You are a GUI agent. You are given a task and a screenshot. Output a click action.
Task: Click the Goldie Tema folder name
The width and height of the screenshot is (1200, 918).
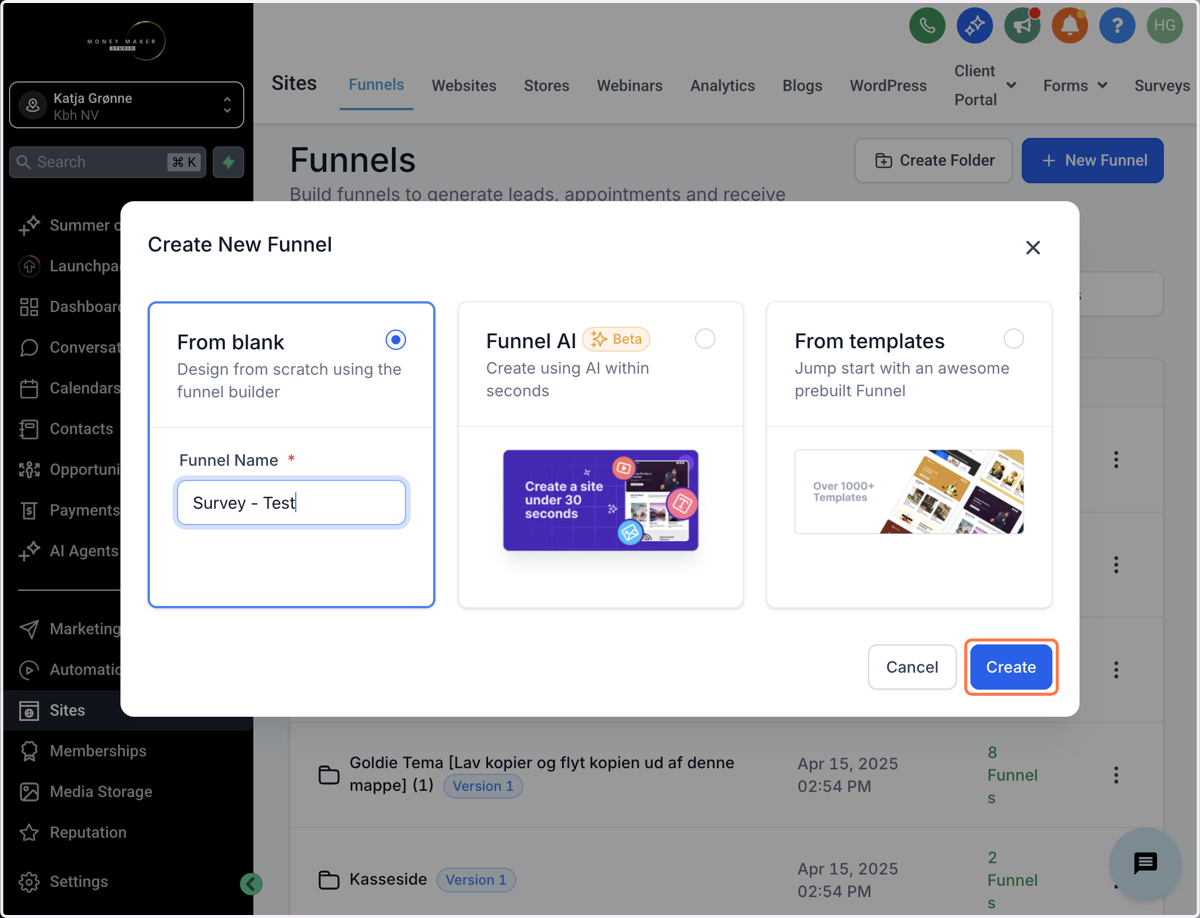pyautogui.click(x=542, y=774)
